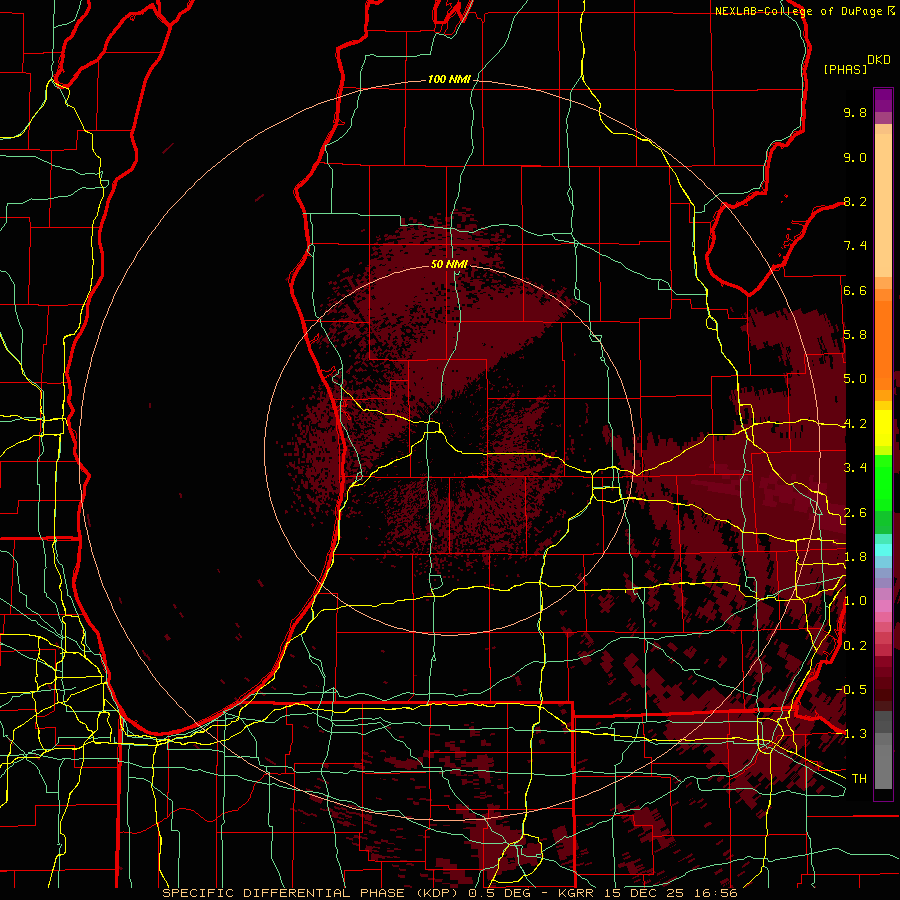This screenshot has width=900, height=900.
Task: Click the SPECIFIC DIFFERENTIAL PHASE (KDP) caption
Action: click(x=312, y=893)
